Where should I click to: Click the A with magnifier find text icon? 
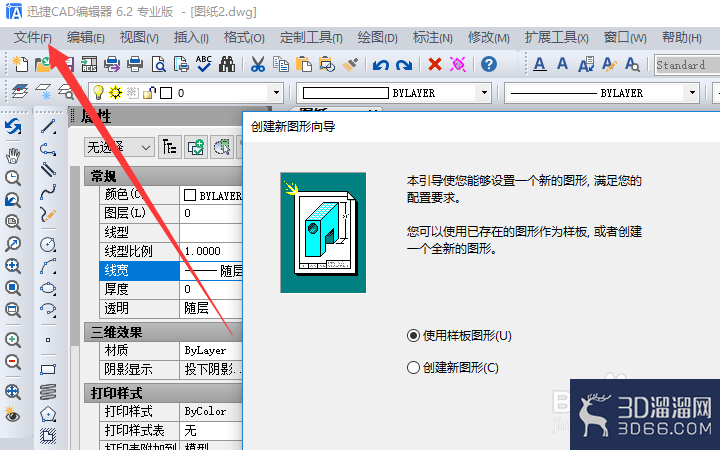632,64
